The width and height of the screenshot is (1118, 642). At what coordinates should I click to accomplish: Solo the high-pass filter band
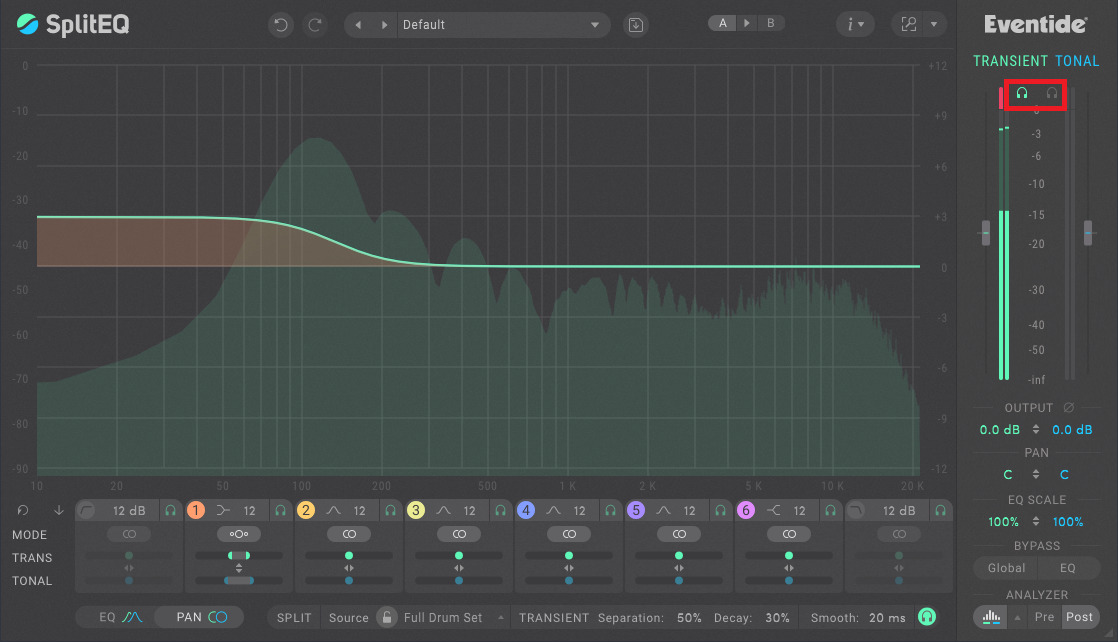(x=170, y=511)
